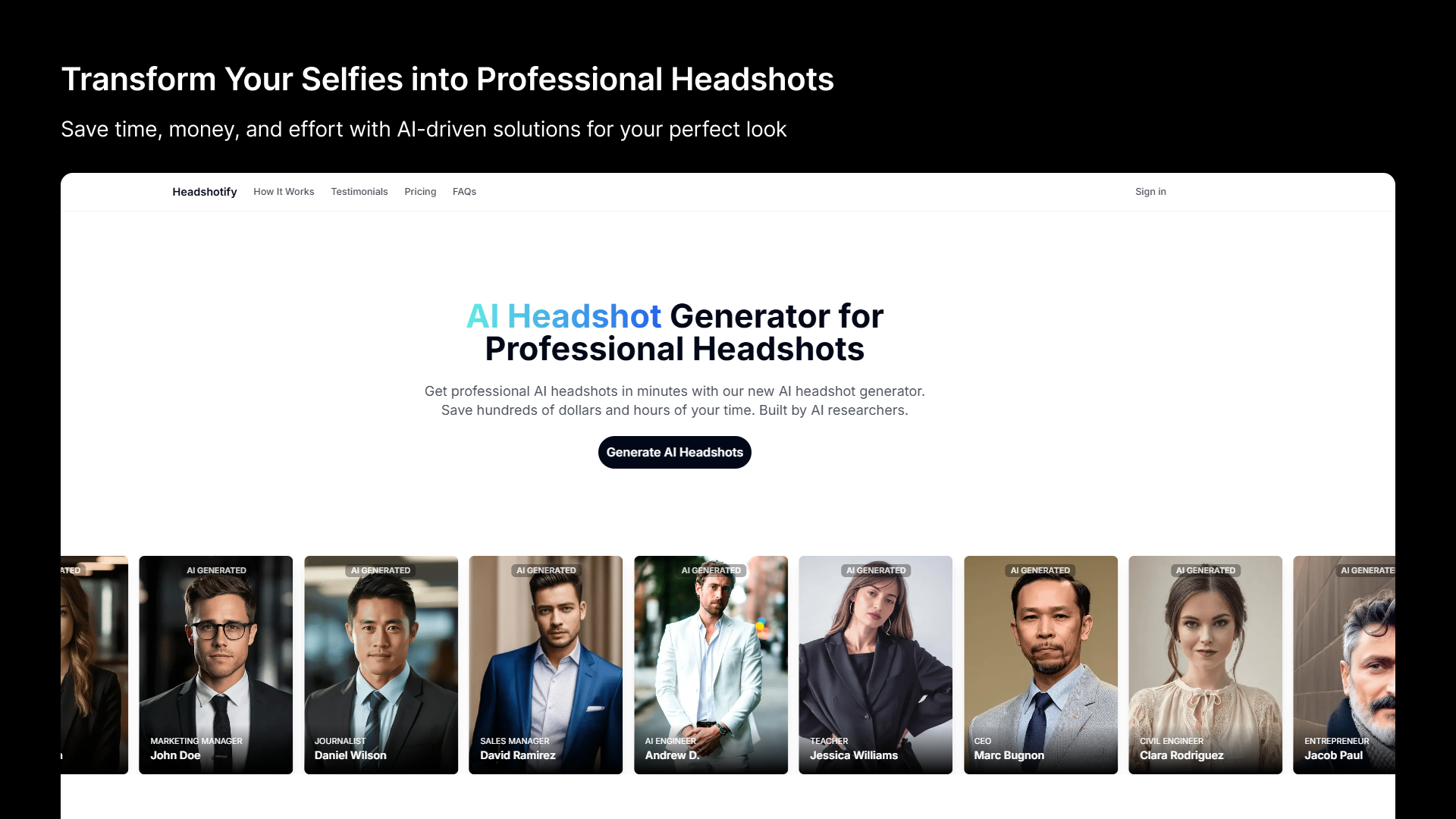Click AI GENERATED badge on Clara Rodriguez card
1456x819 pixels.
tap(1205, 570)
